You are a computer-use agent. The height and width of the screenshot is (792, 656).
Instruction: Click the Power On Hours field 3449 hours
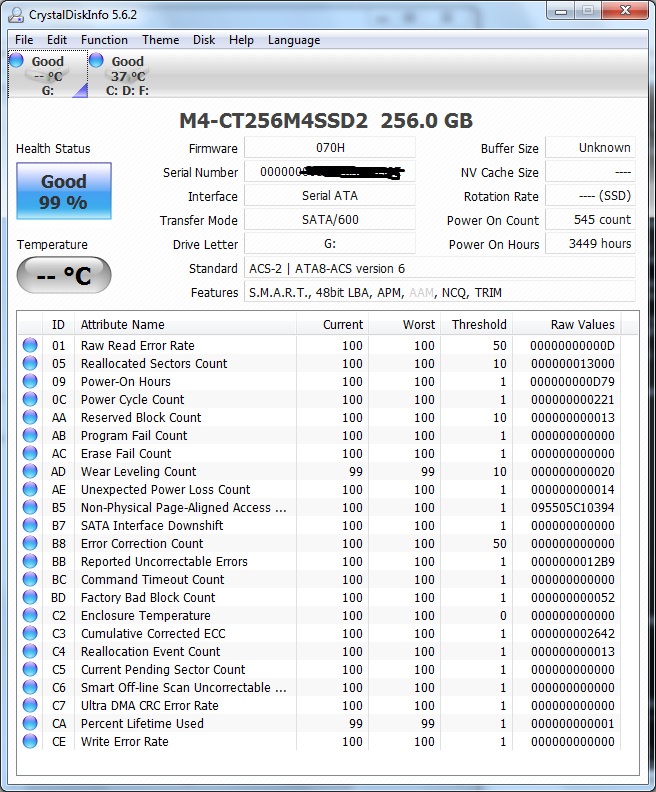(x=590, y=243)
